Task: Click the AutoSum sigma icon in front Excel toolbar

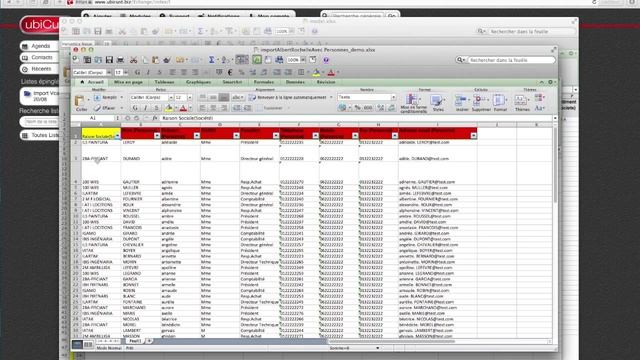Action: (211, 60)
